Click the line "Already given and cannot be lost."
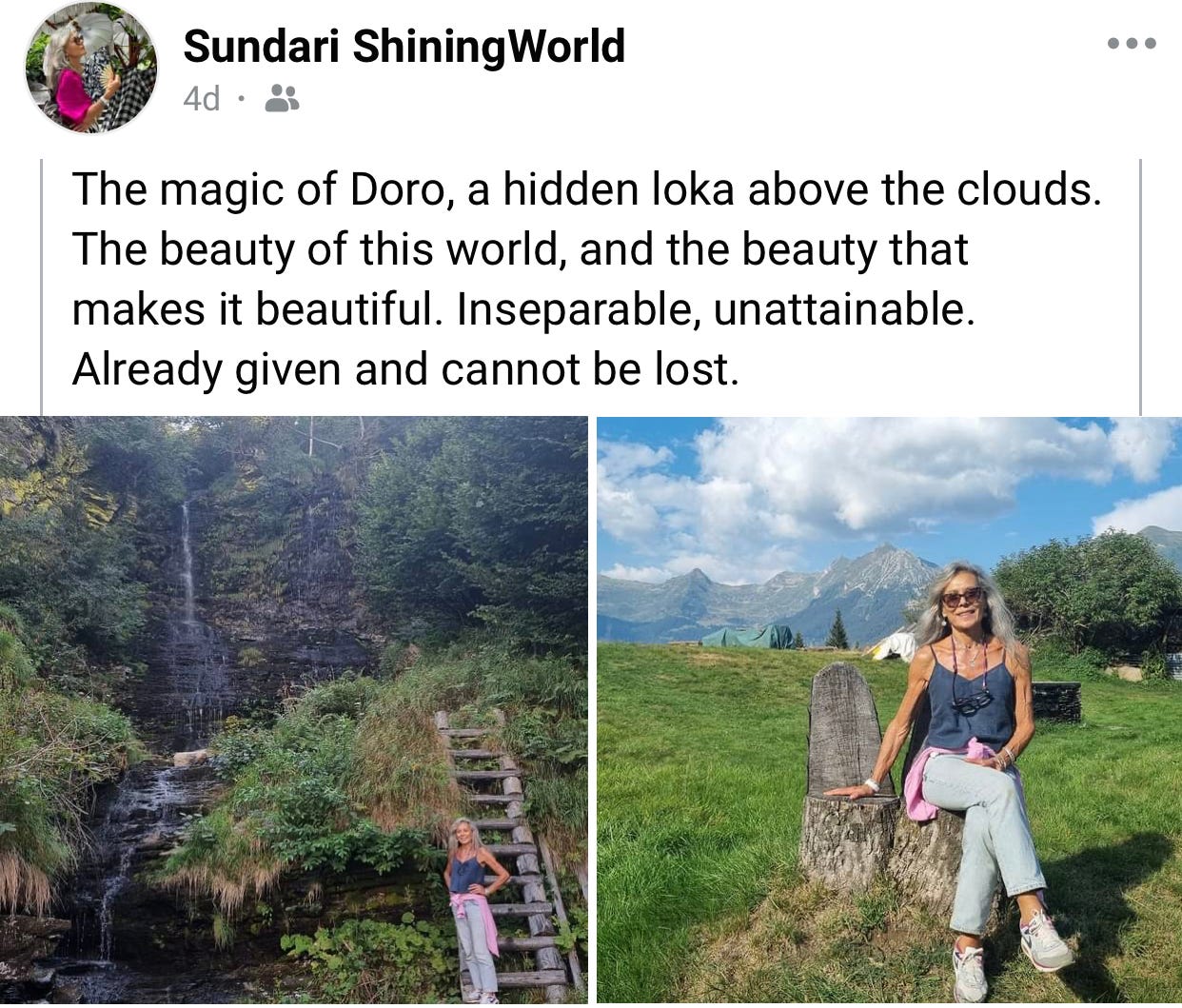The height and width of the screenshot is (1008, 1182). point(404,369)
